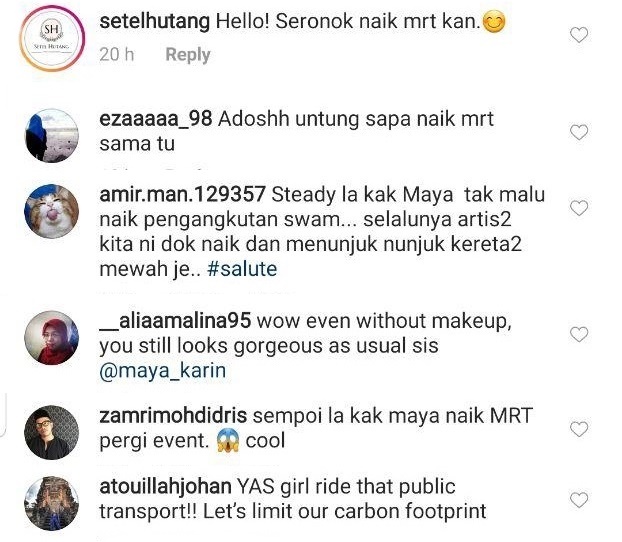622x542 pixels.
Task: Go to the zamrimohdidris username
Action: coord(173,416)
